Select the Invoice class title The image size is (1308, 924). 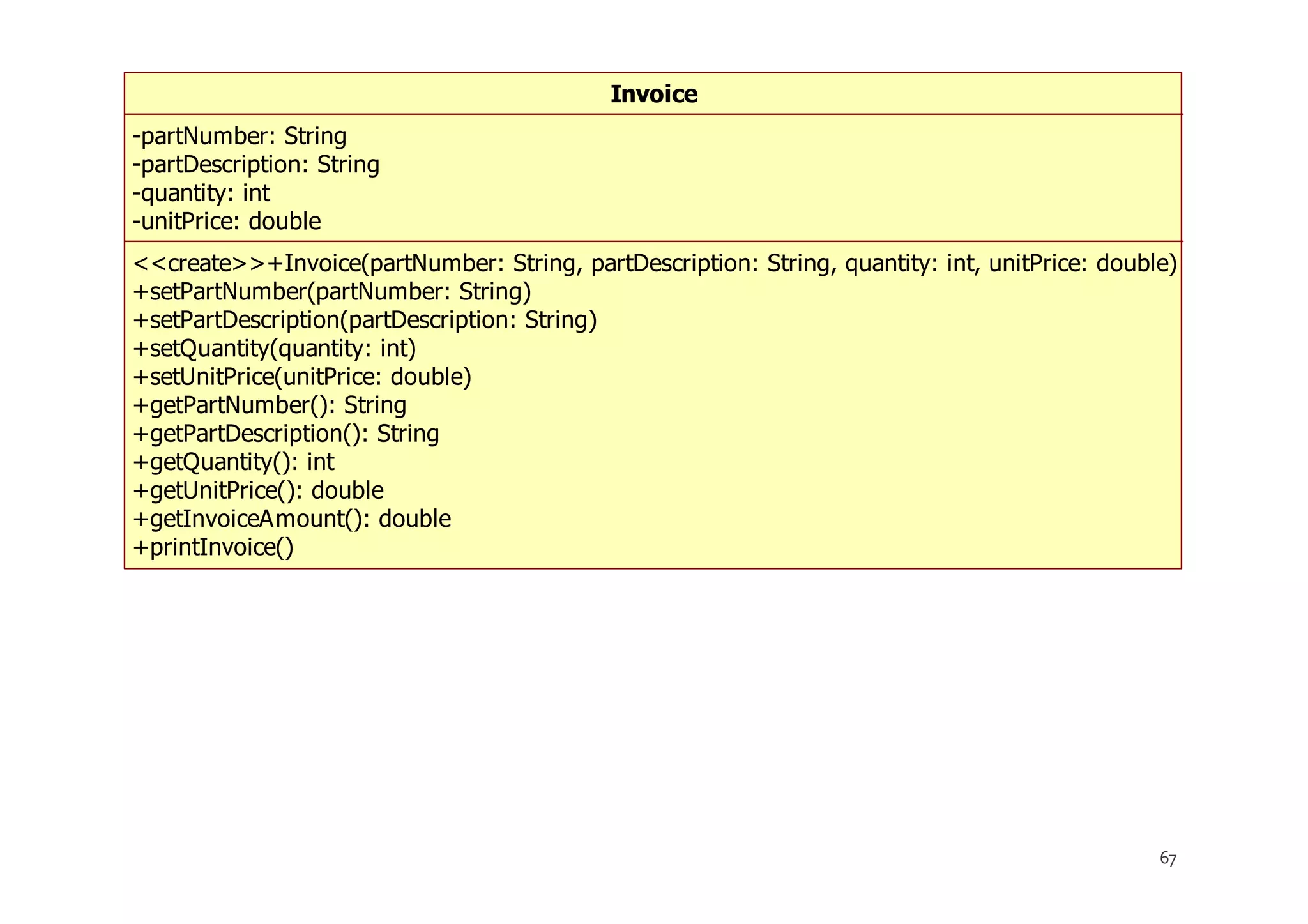[654, 95]
